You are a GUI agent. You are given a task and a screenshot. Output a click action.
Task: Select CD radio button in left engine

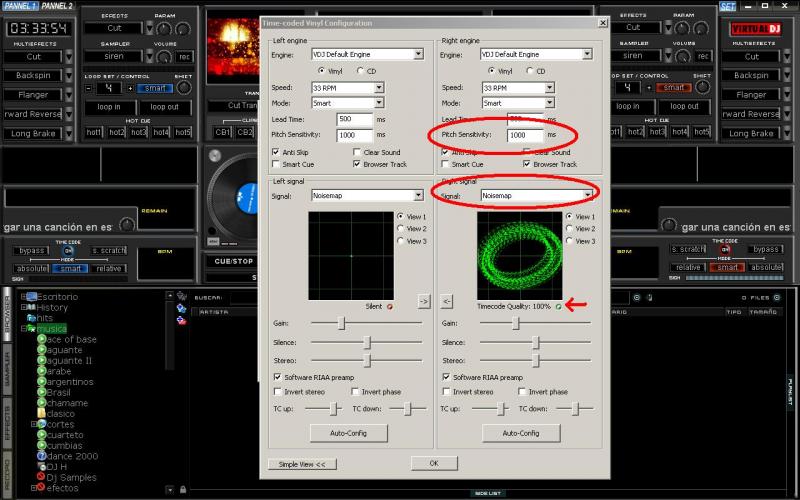[x=359, y=71]
